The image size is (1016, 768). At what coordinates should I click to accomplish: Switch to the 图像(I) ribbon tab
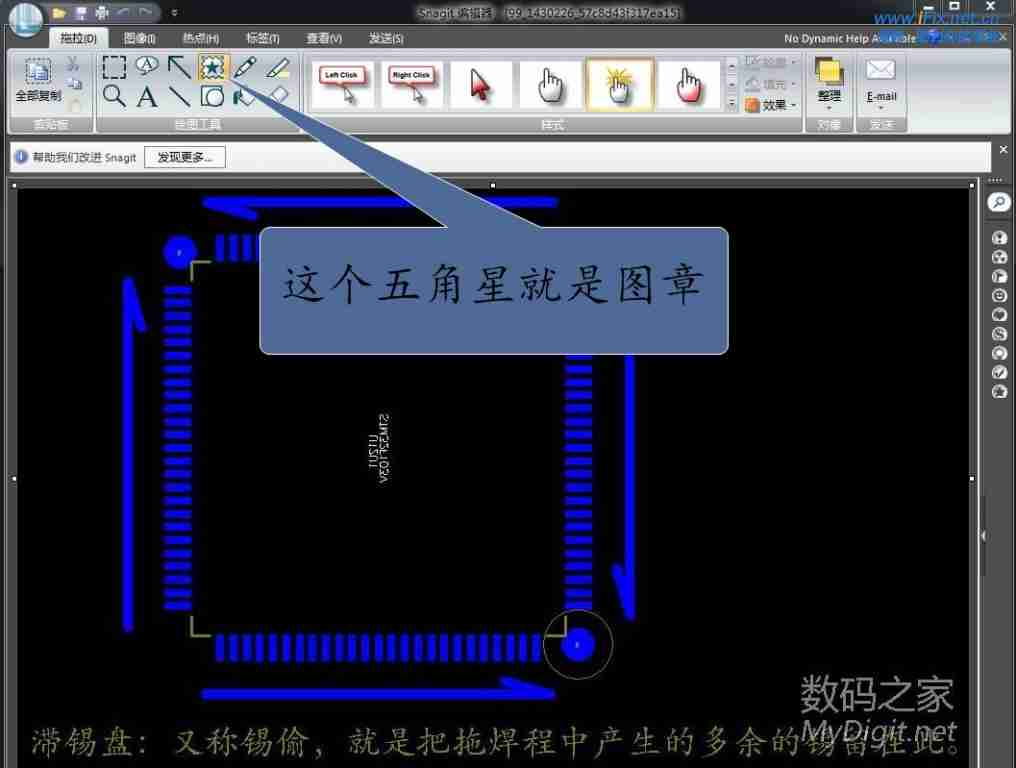coord(140,38)
